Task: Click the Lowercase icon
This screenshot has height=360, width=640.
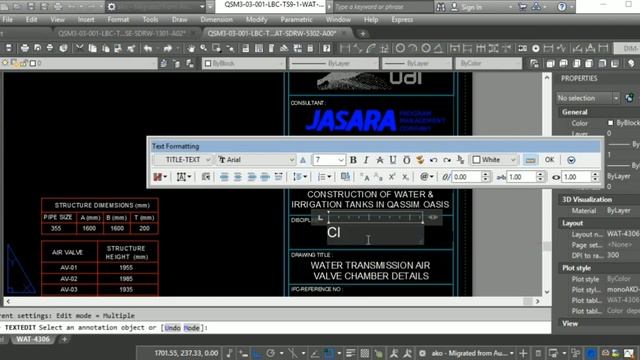Action: coord(378,177)
